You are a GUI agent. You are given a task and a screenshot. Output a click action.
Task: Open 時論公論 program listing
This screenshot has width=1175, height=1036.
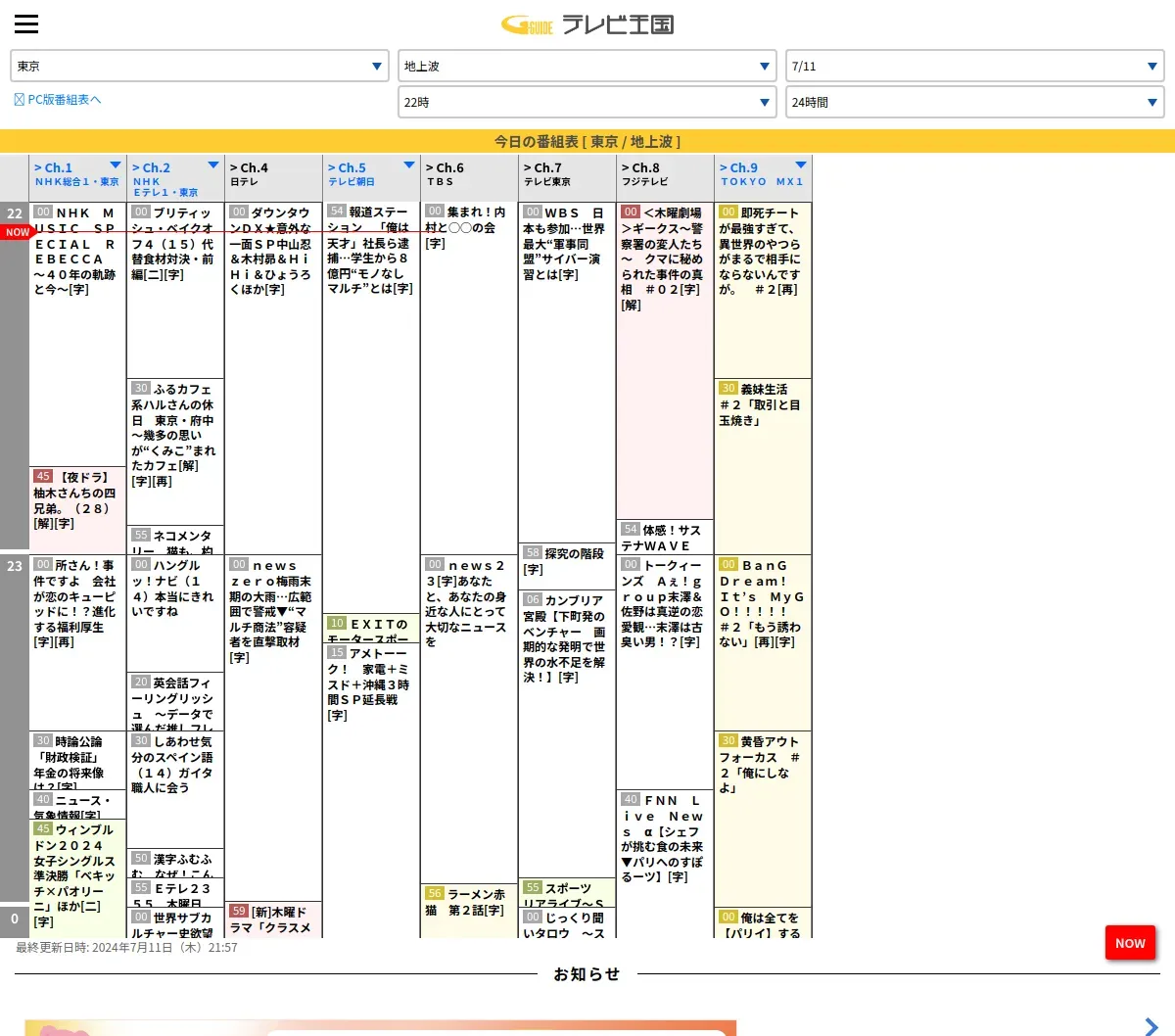click(x=77, y=760)
